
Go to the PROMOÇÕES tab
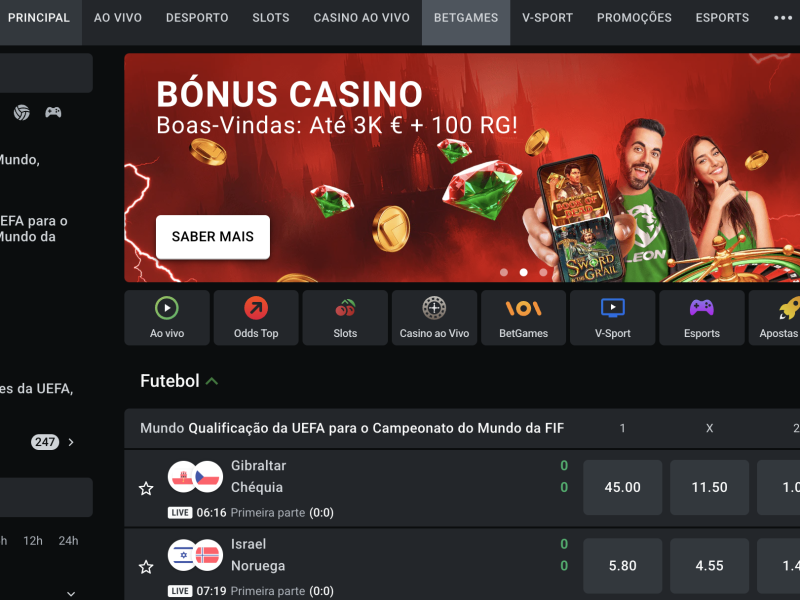click(634, 18)
